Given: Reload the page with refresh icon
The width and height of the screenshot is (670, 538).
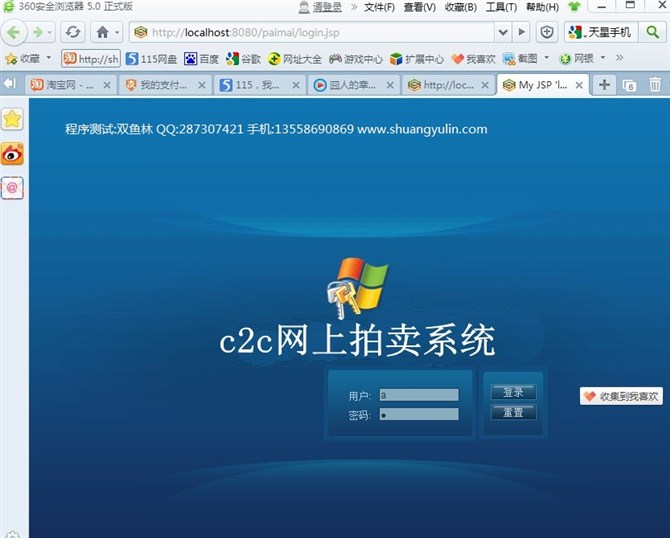Looking at the screenshot, I should click(x=73, y=32).
